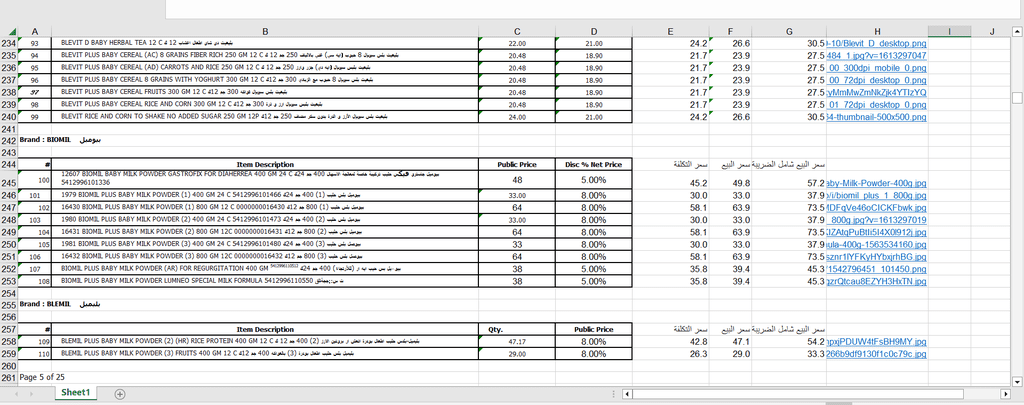Select column J header
Image resolution: width=1024 pixels, height=405 pixels.
click(x=991, y=31)
